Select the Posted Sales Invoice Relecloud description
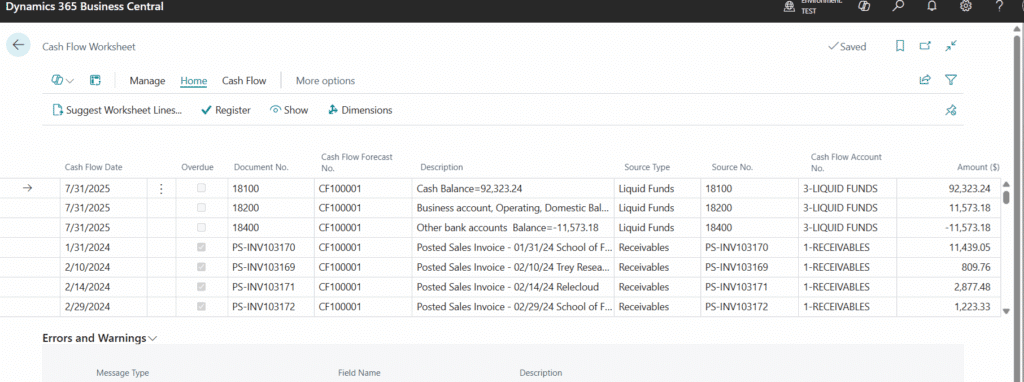Viewport: 1024px width, 382px height. tap(513, 287)
